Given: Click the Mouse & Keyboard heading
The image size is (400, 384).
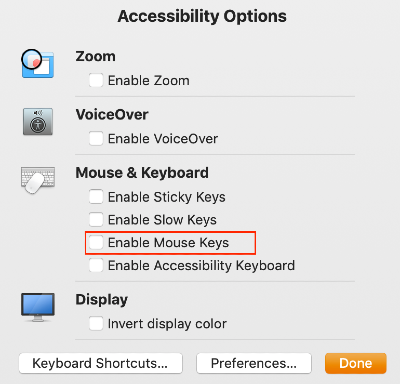Looking at the screenshot, I should coord(142,173).
